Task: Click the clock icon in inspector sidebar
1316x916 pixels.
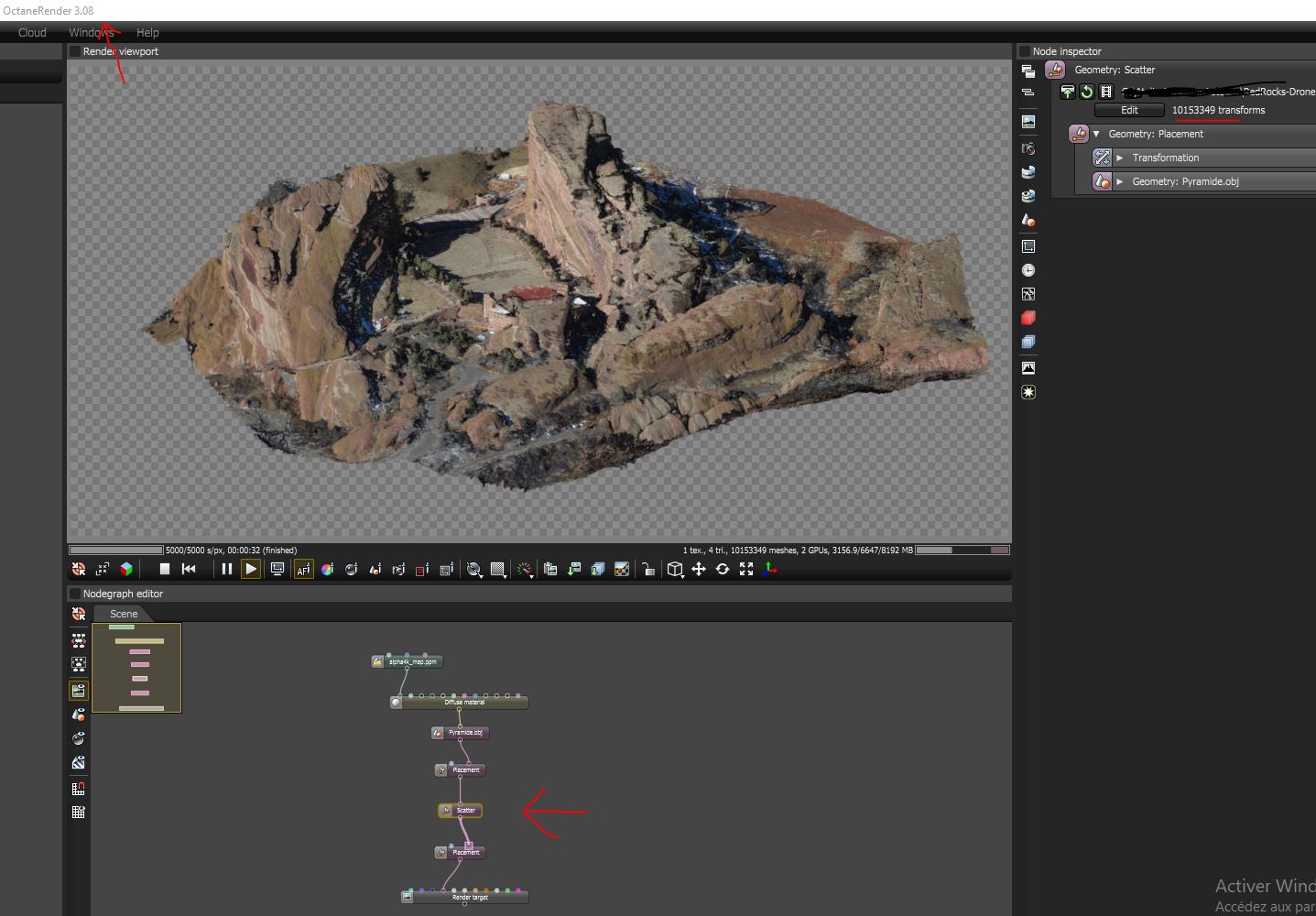Action: (1028, 270)
